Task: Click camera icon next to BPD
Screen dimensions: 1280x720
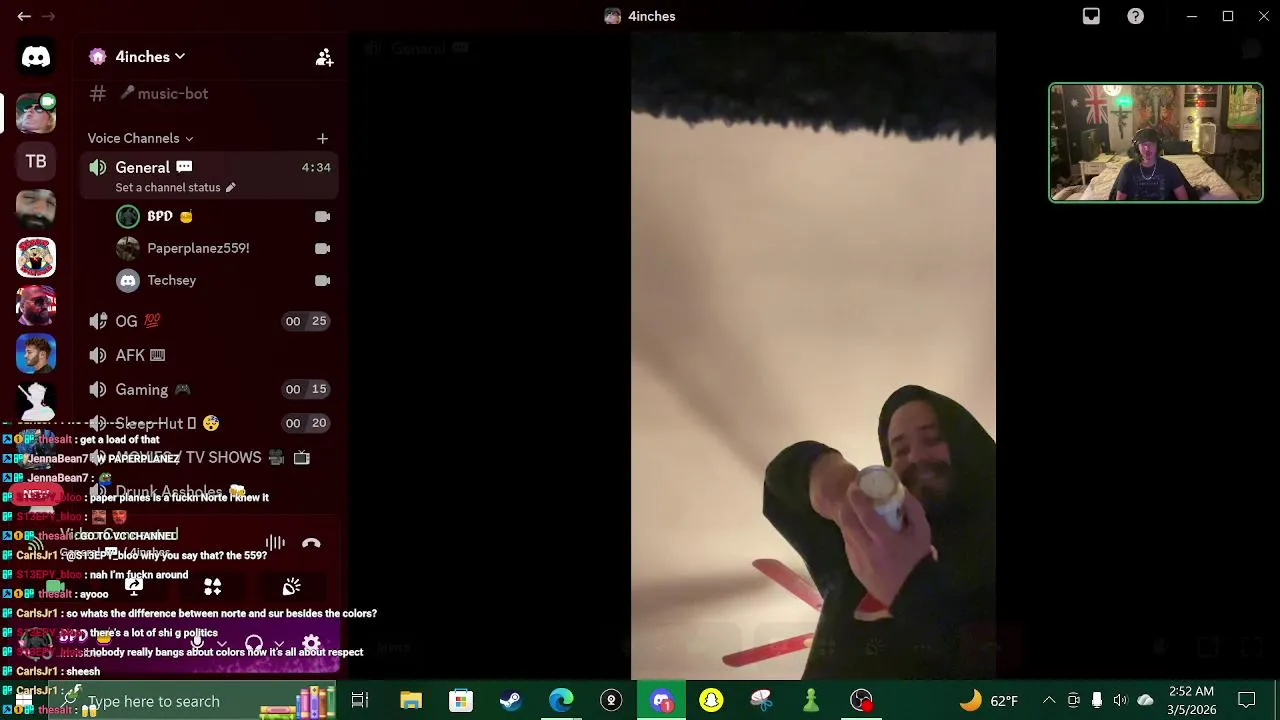Action: pos(322,216)
